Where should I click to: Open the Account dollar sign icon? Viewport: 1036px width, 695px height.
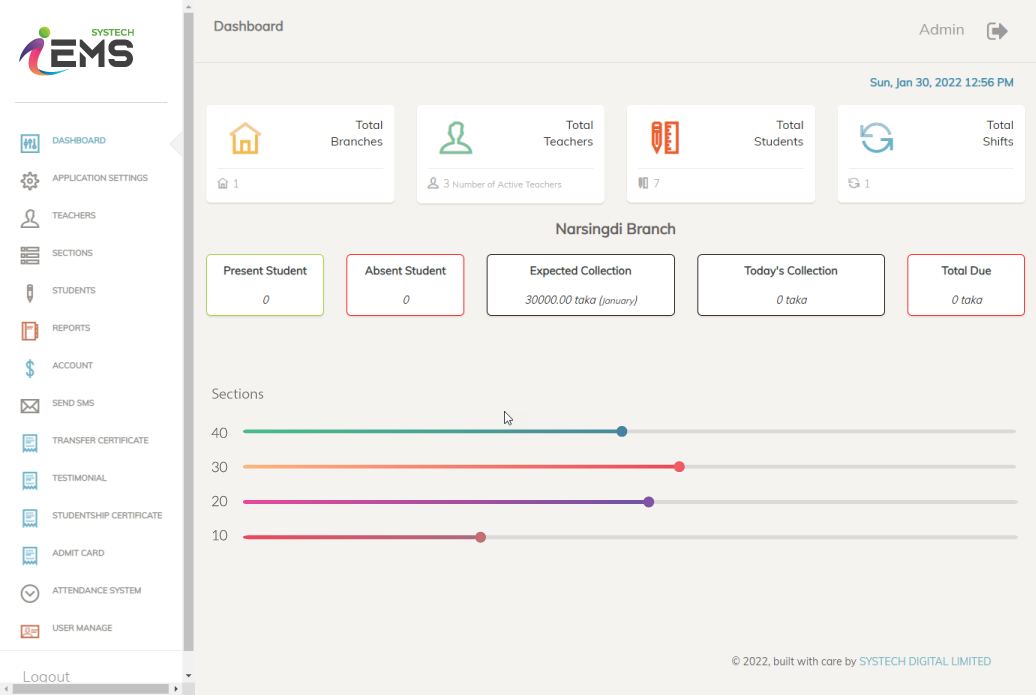point(30,367)
